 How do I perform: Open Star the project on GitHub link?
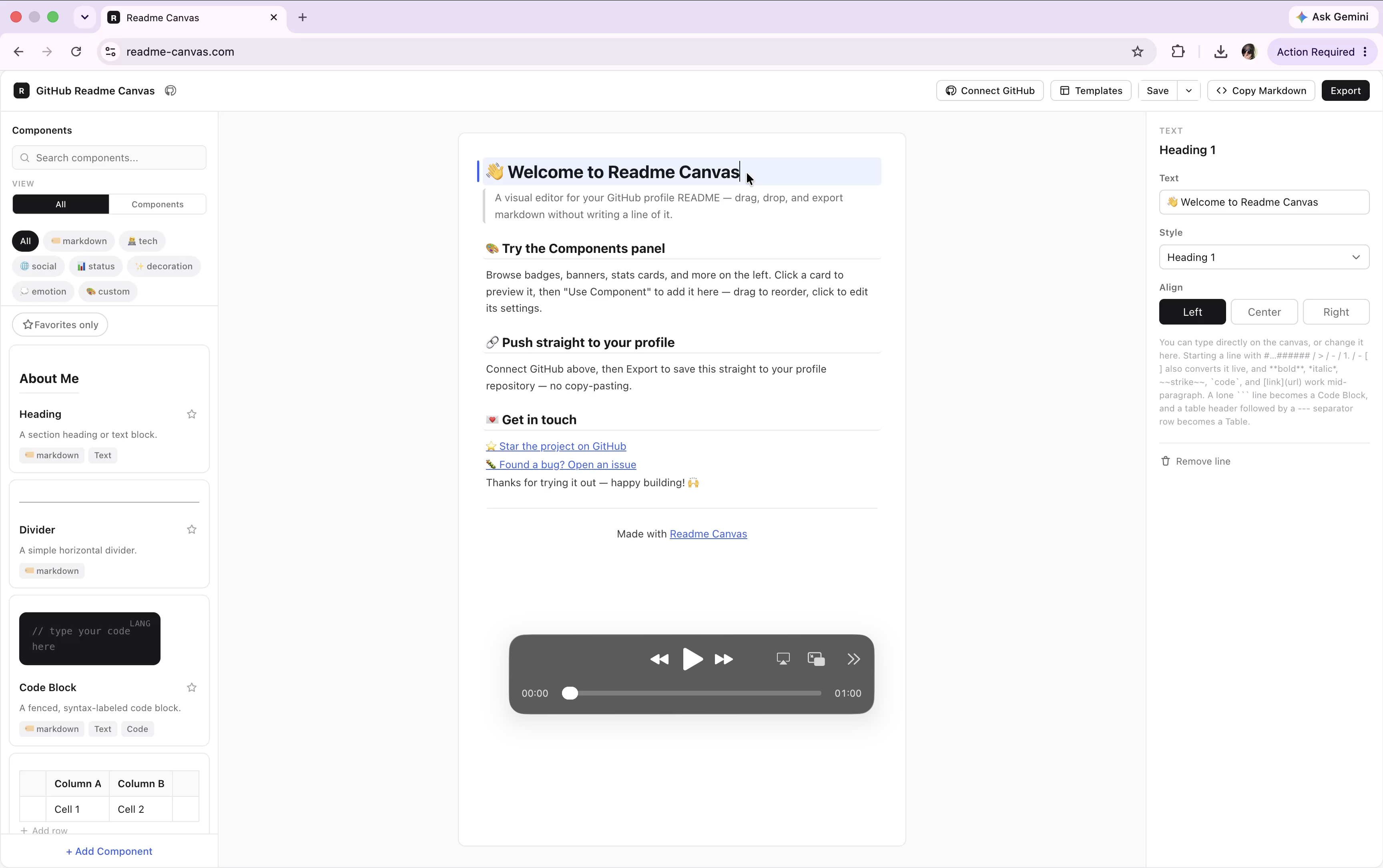[556, 447]
